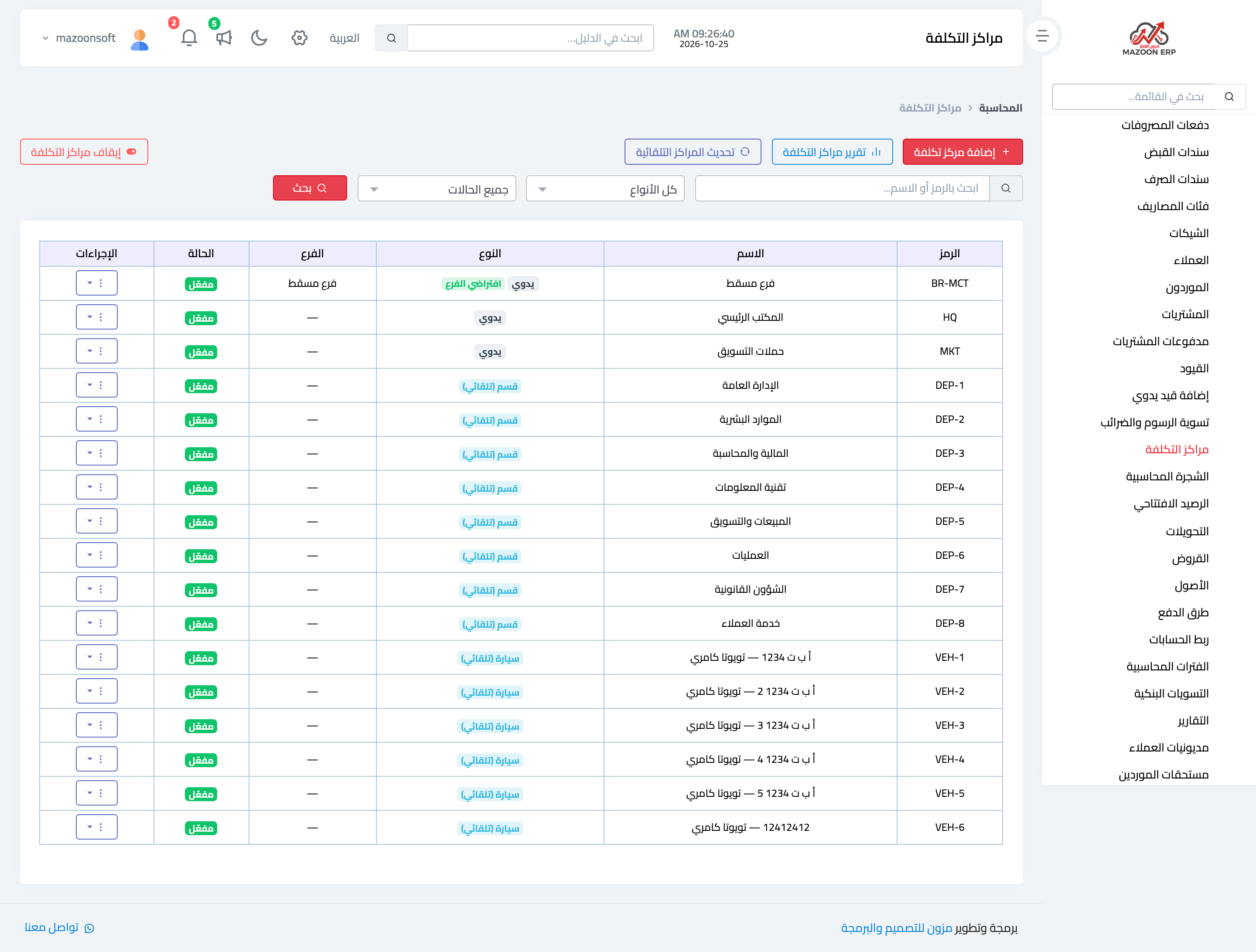Image resolution: width=1256 pixels, height=952 pixels.
Task: Click the user avatar icon
Action: (140, 40)
